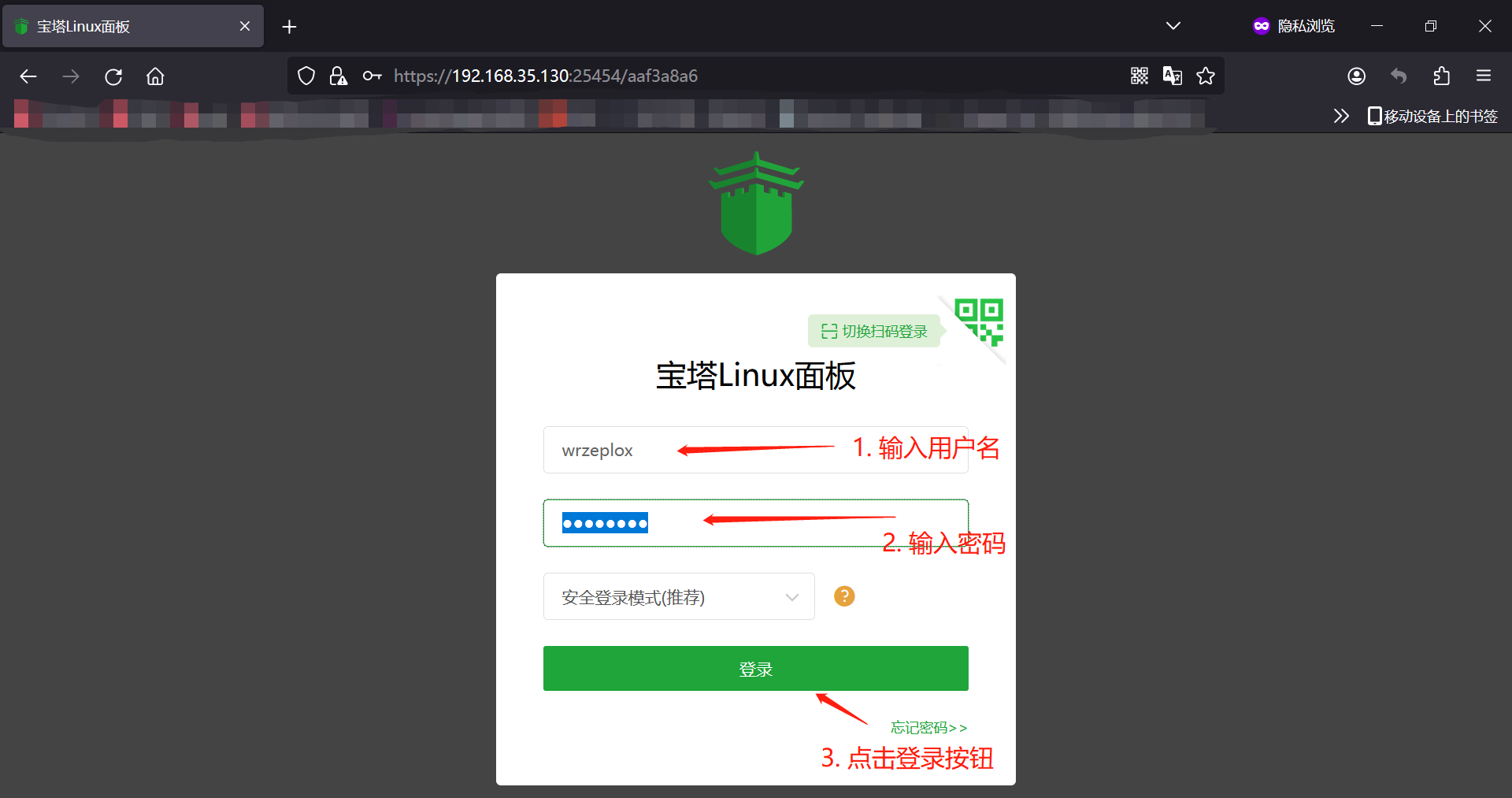The height and width of the screenshot is (798, 1512).
Task: Open a new browser tab
Action: pyautogui.click(x=289, y=27)
